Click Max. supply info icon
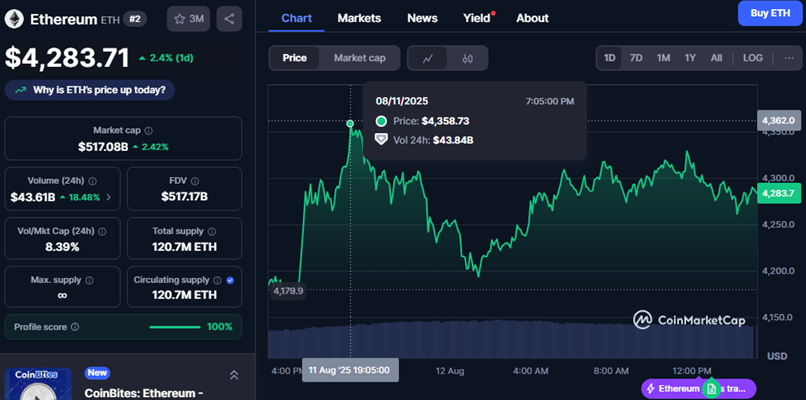Screen dimensions: 806x400 (89, 280)
